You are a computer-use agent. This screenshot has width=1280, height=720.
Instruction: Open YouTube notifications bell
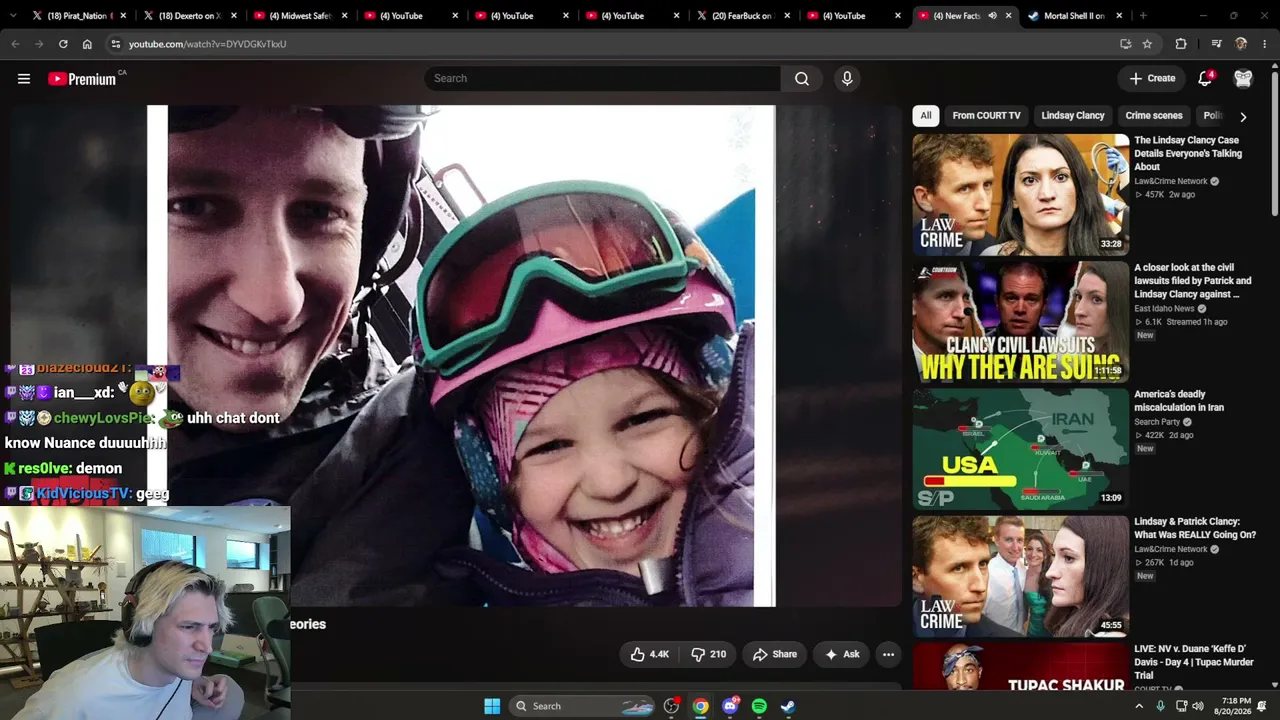pos(1205,78)
